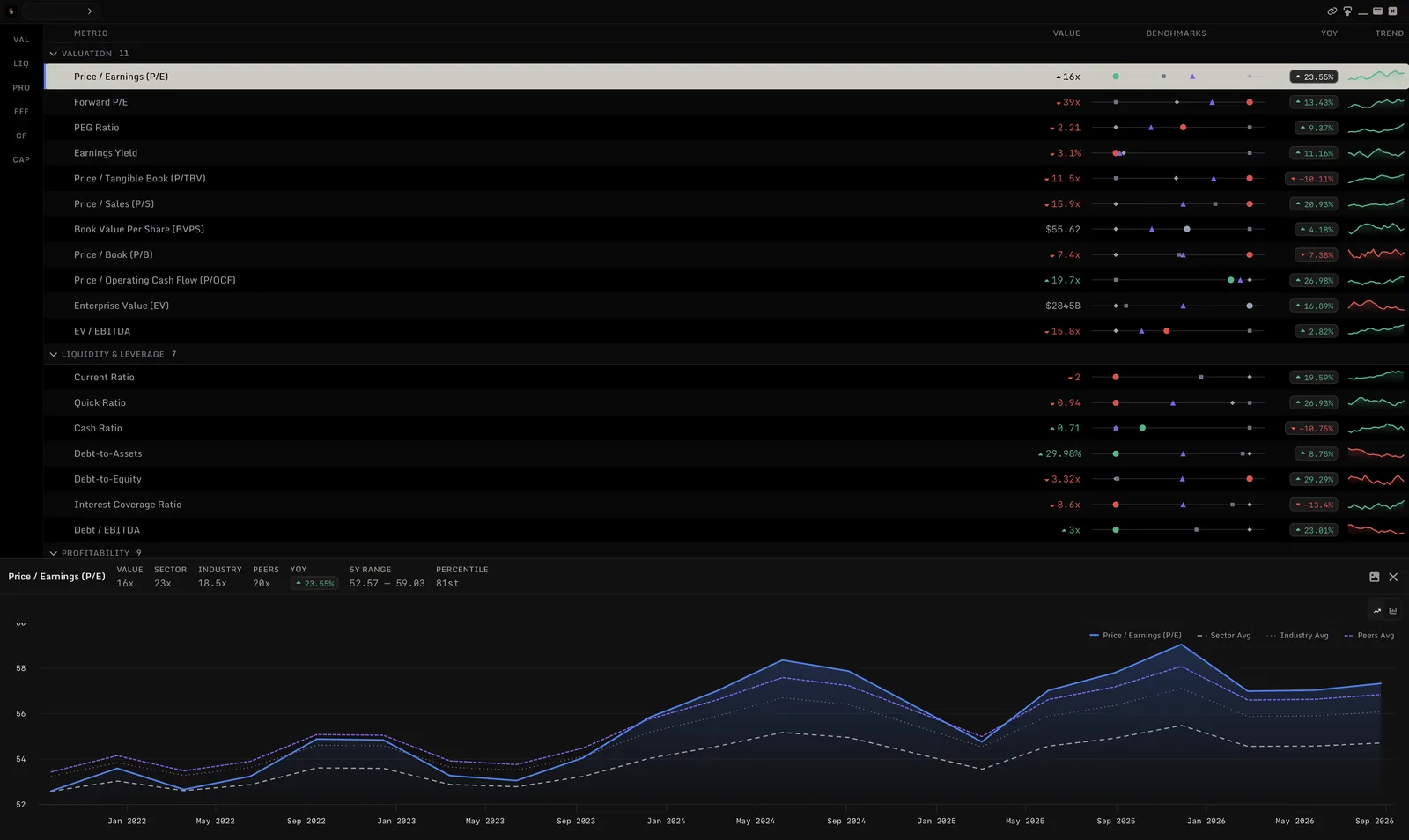The width and height of the screenshot is (1409, 840).
Task: Switch chart to line view icon
Action: point(1377,610)
